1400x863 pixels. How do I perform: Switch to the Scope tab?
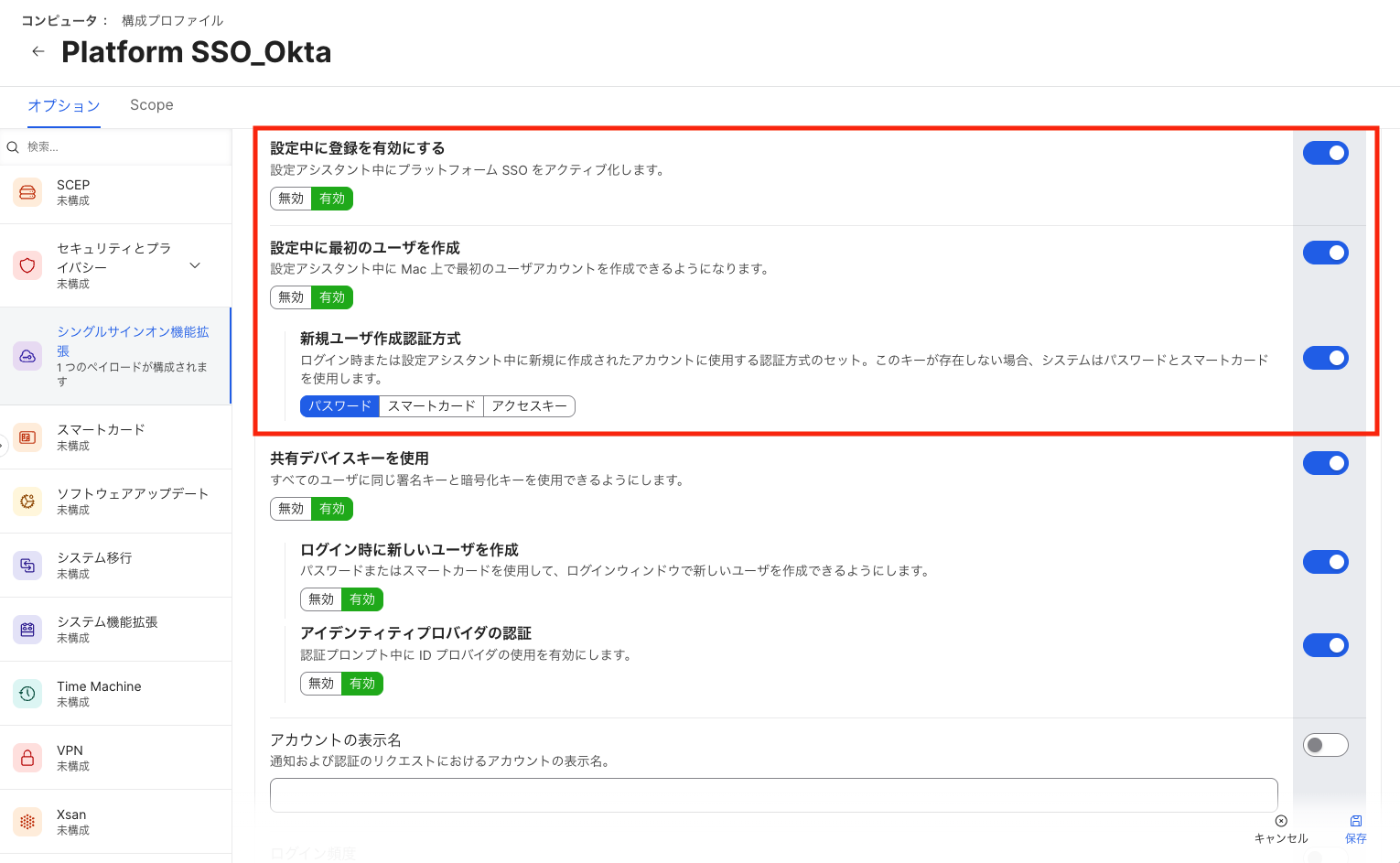click(151, 105)
